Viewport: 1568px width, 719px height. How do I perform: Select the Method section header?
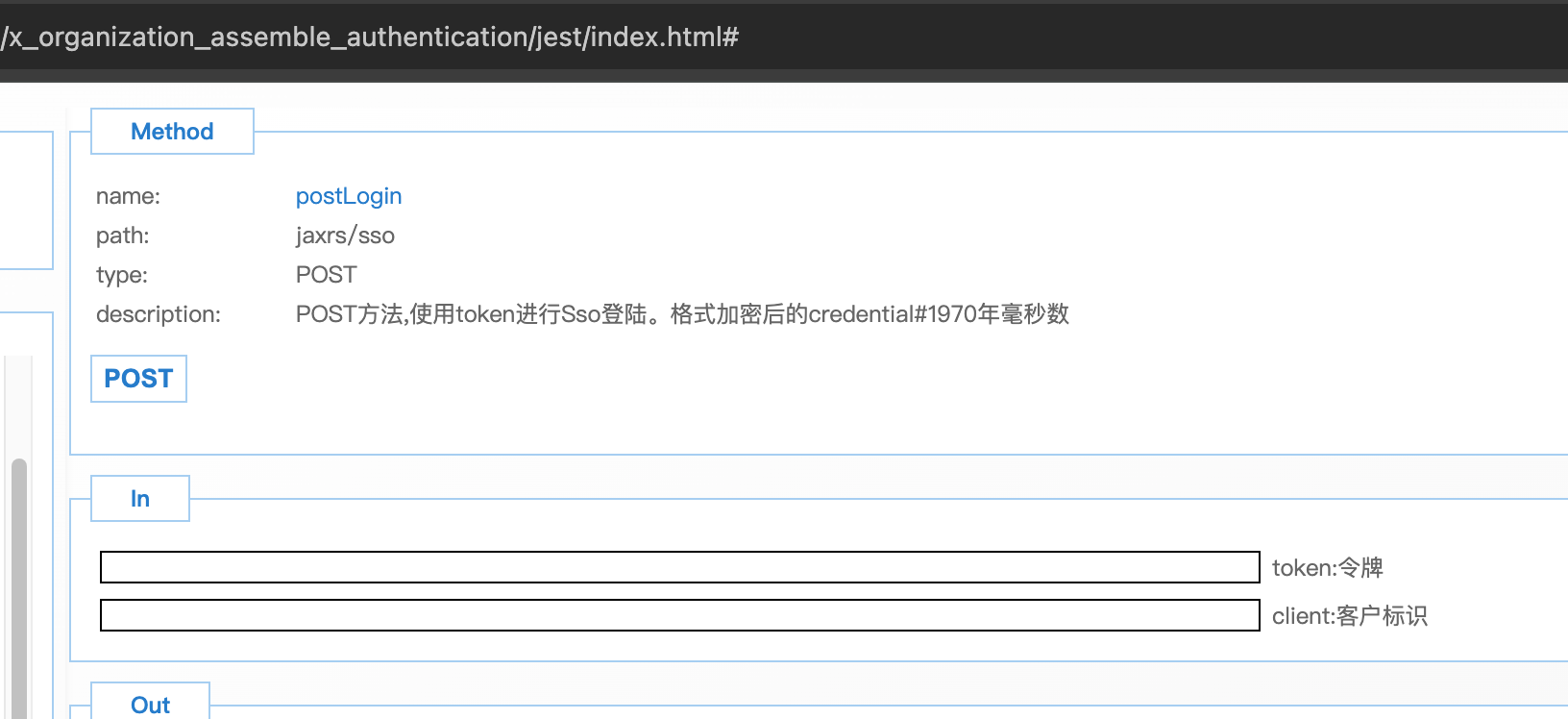[172, 132]
